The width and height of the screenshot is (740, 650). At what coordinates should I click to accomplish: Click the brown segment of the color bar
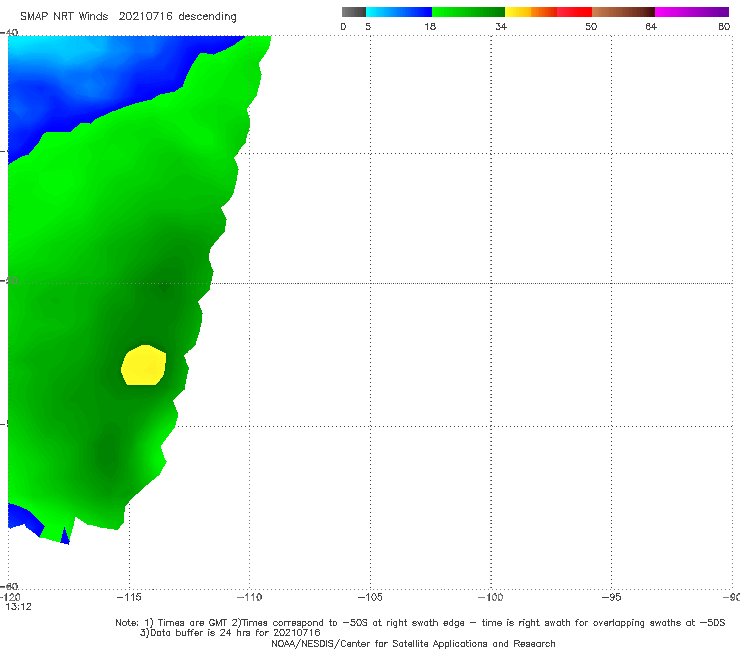coord(623,12)
